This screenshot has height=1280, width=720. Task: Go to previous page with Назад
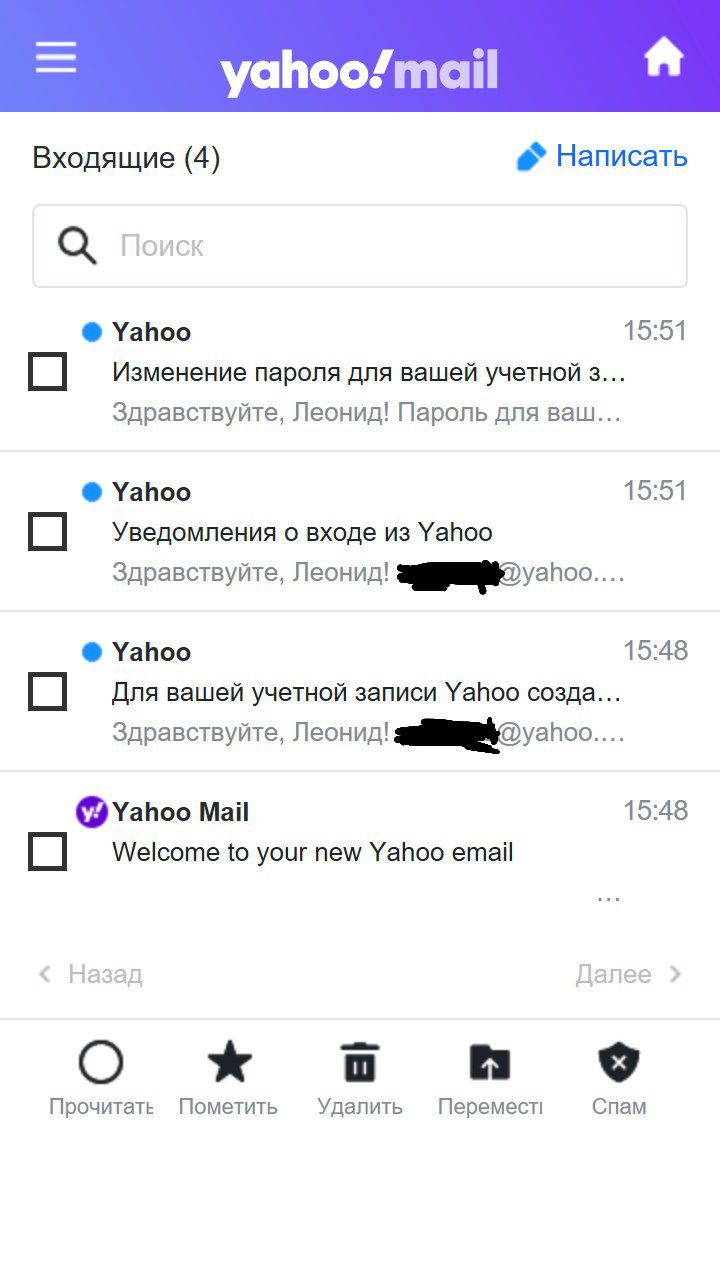90,974
